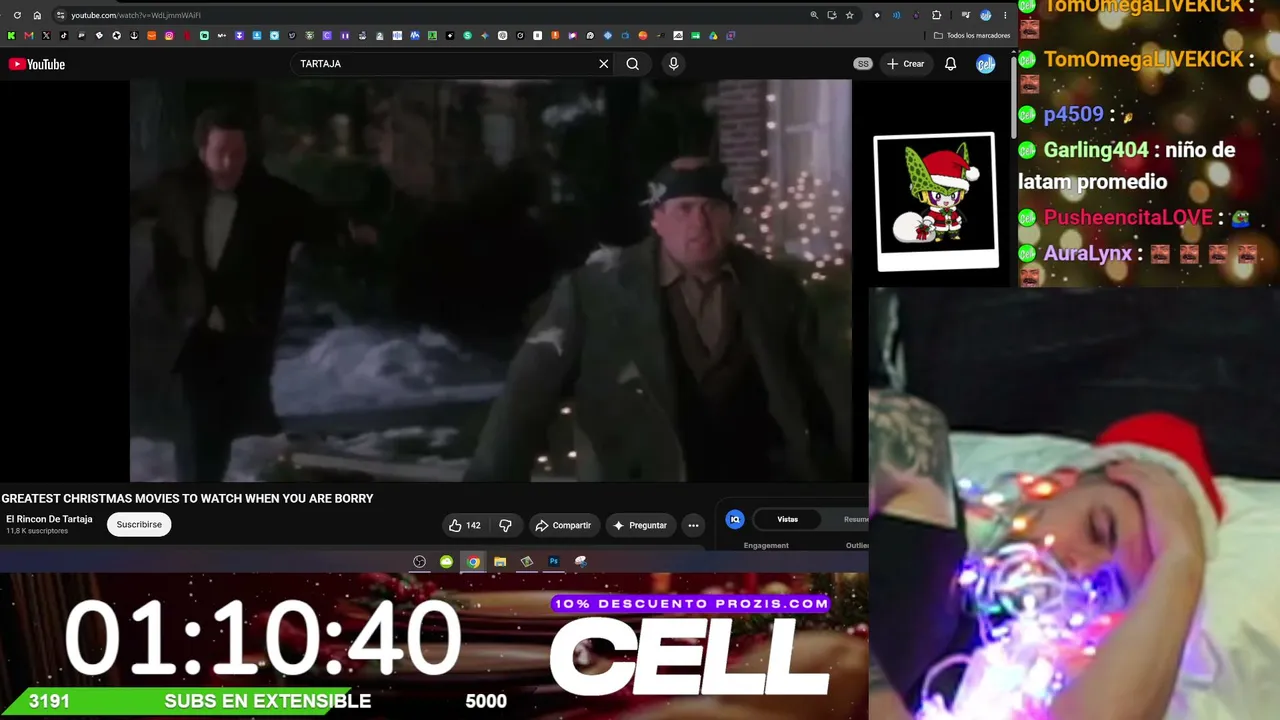Screen dimensions: 1280x720
Task: Open the TikTok bookmark
Action: (64, 36)
